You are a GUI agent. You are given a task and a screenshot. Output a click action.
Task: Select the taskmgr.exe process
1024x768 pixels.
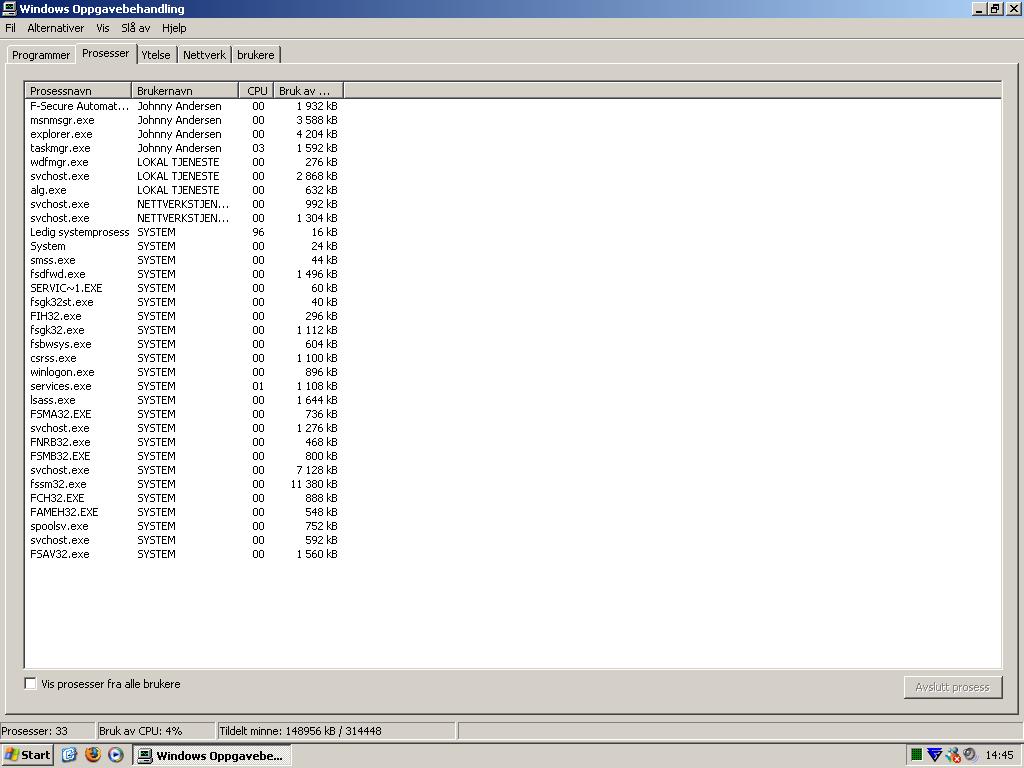pos(184,148)
